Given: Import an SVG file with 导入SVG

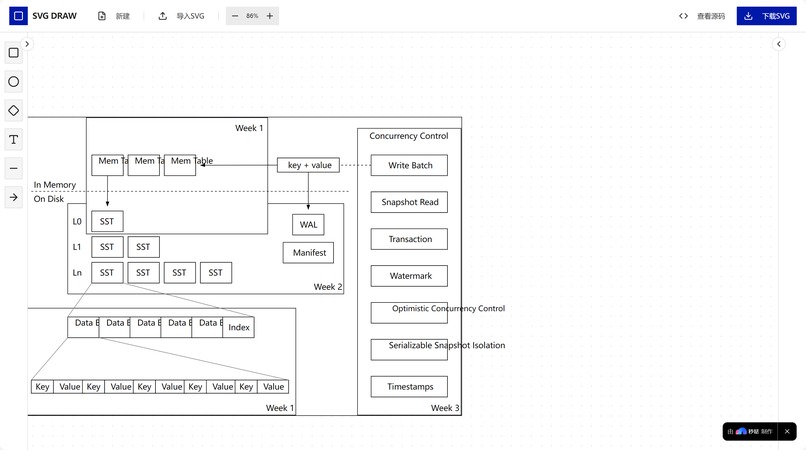Looking at the screenshot, I should coord(181,16).
